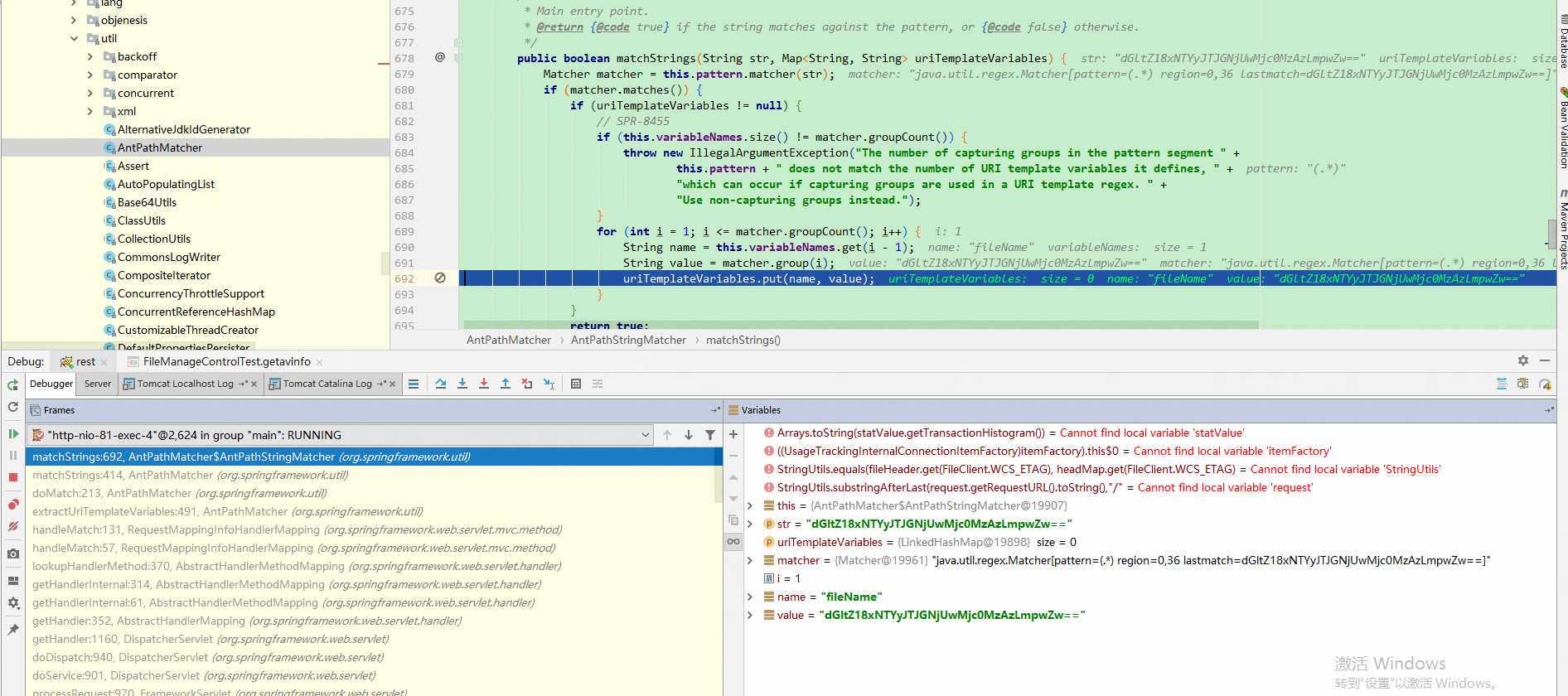The height and width of the screenshot is (696, 1568).
Task: Click the editor horizontal scrollbar
Action: [x=860, y=325]
